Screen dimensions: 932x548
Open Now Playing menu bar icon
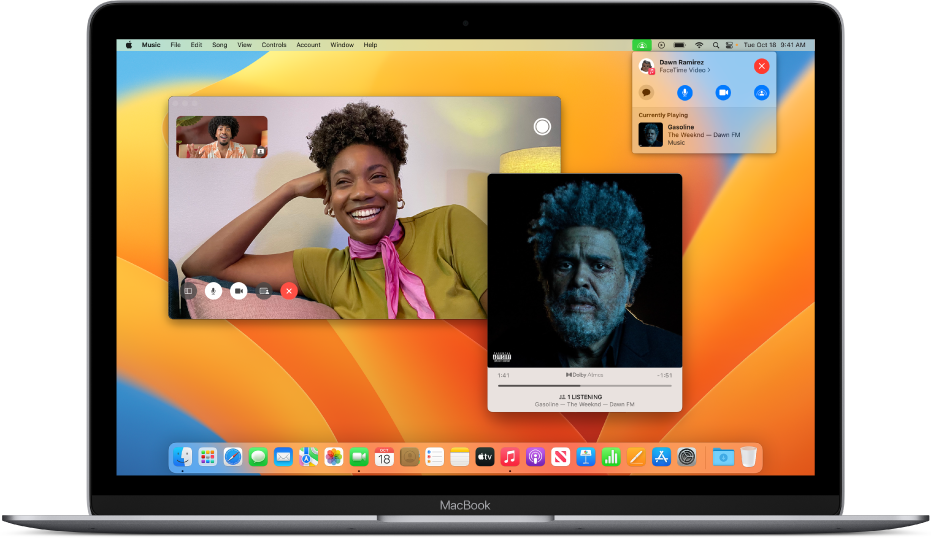[x=661, y=45]
